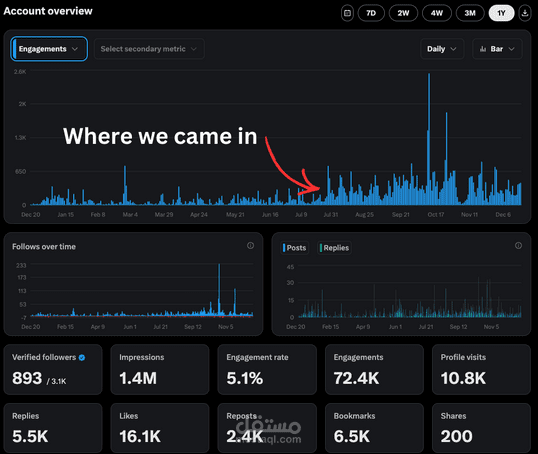
Task: Open the Daily granularity dropdown
Action: pos(442,49)
